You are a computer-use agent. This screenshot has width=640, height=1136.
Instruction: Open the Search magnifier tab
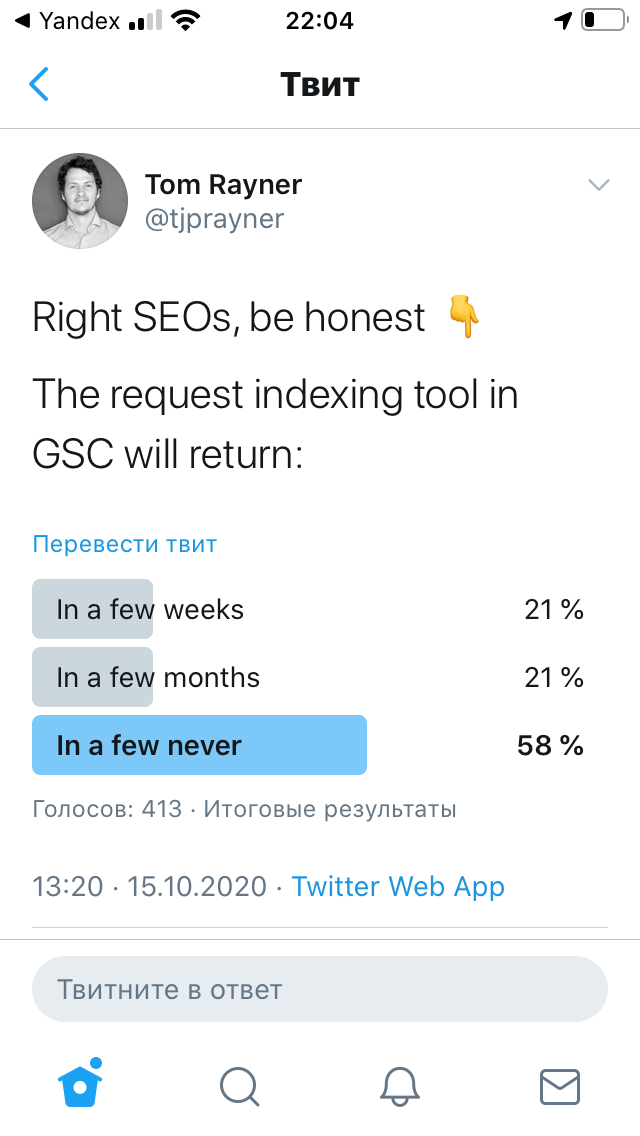240,1085
